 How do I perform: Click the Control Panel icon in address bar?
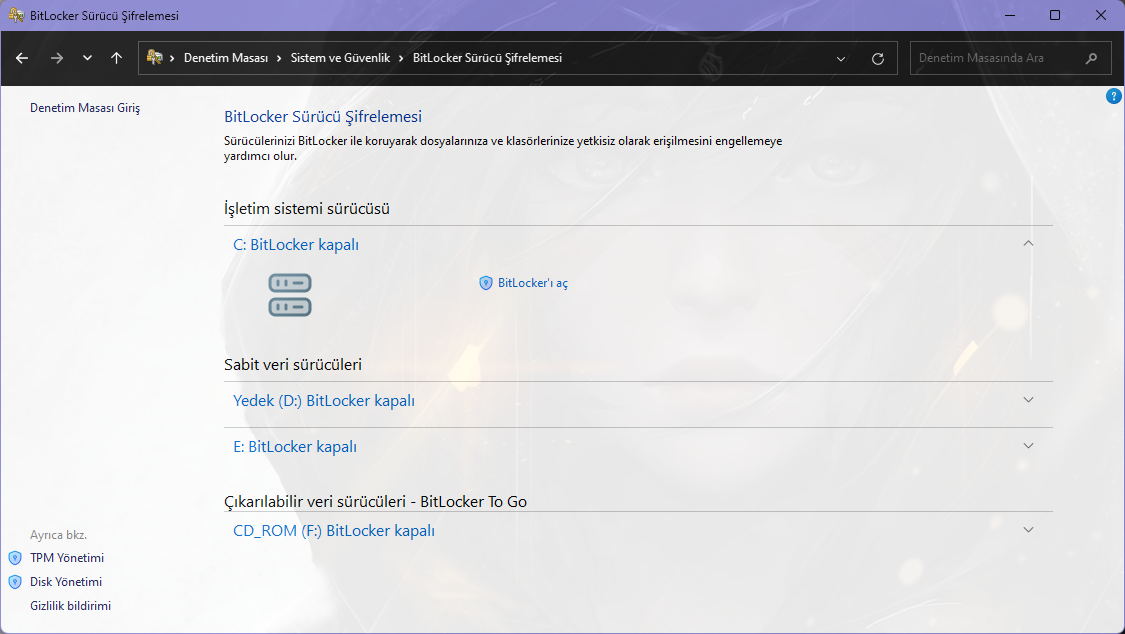coord(154,57)
